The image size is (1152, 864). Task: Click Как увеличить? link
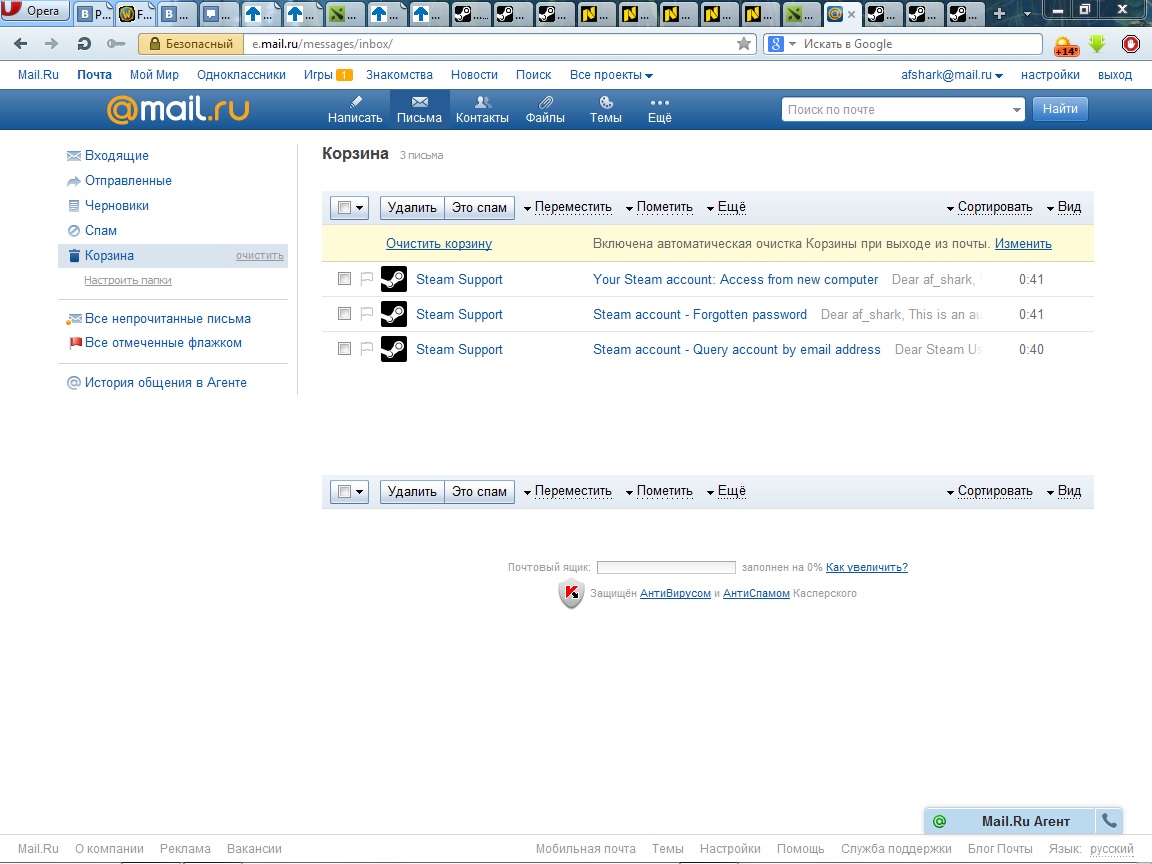click(x=867, y=567)
